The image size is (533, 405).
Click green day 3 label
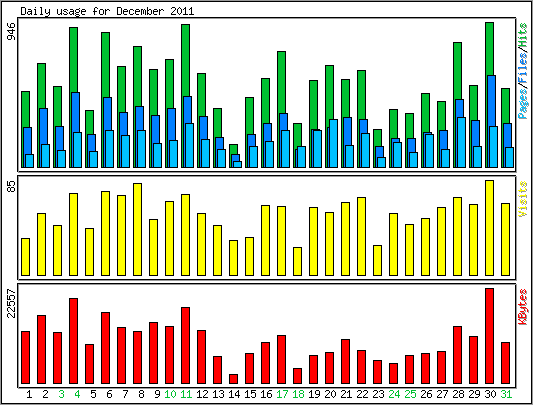pos(61,394)
